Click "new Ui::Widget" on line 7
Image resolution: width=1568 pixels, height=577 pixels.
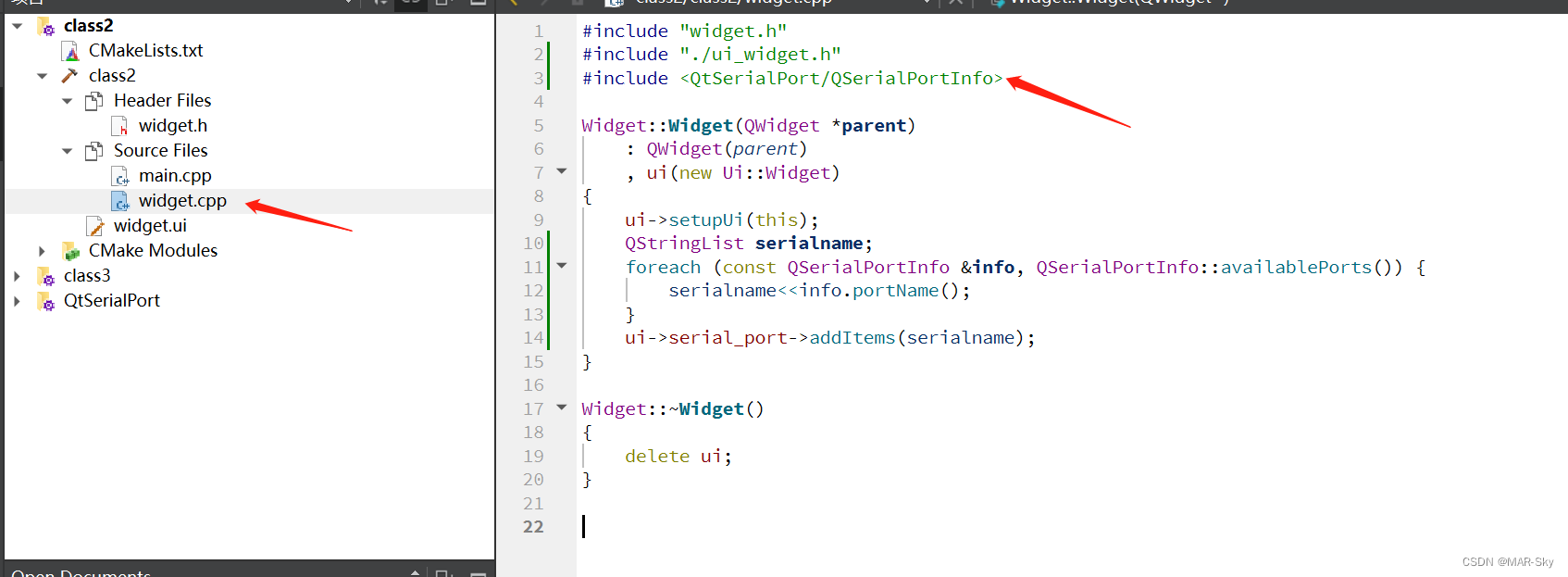pyautogui.click(x=754, y=173)
